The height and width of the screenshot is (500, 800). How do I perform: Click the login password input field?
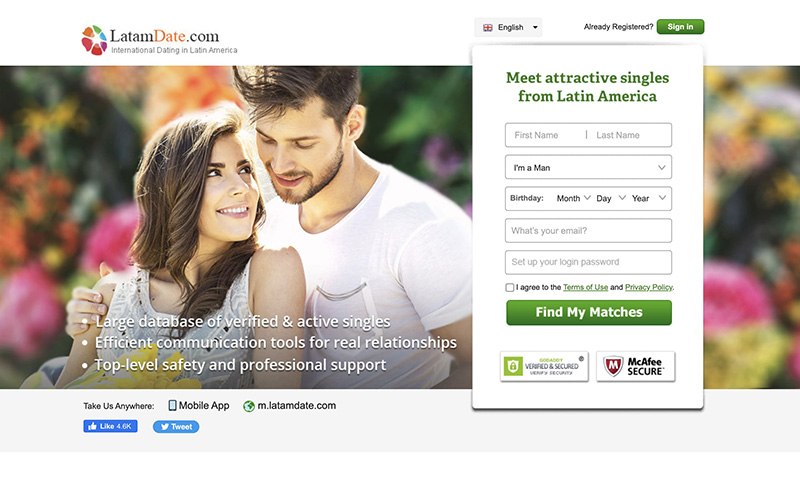point(588,262)
